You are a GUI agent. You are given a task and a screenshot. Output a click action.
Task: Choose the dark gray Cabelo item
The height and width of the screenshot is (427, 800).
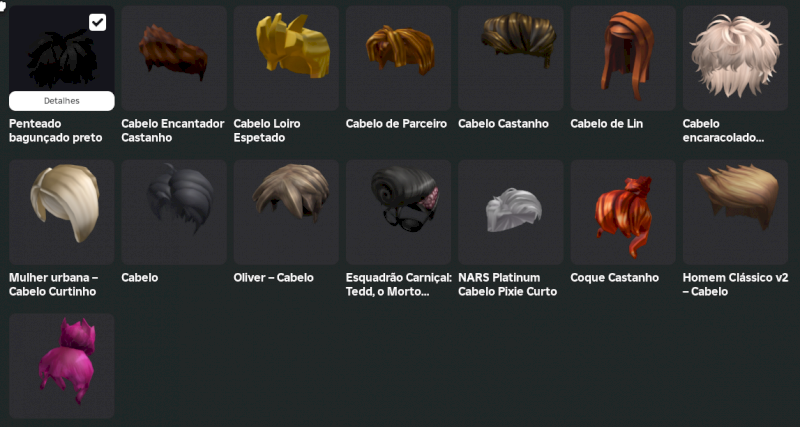(x=174, y=212)
